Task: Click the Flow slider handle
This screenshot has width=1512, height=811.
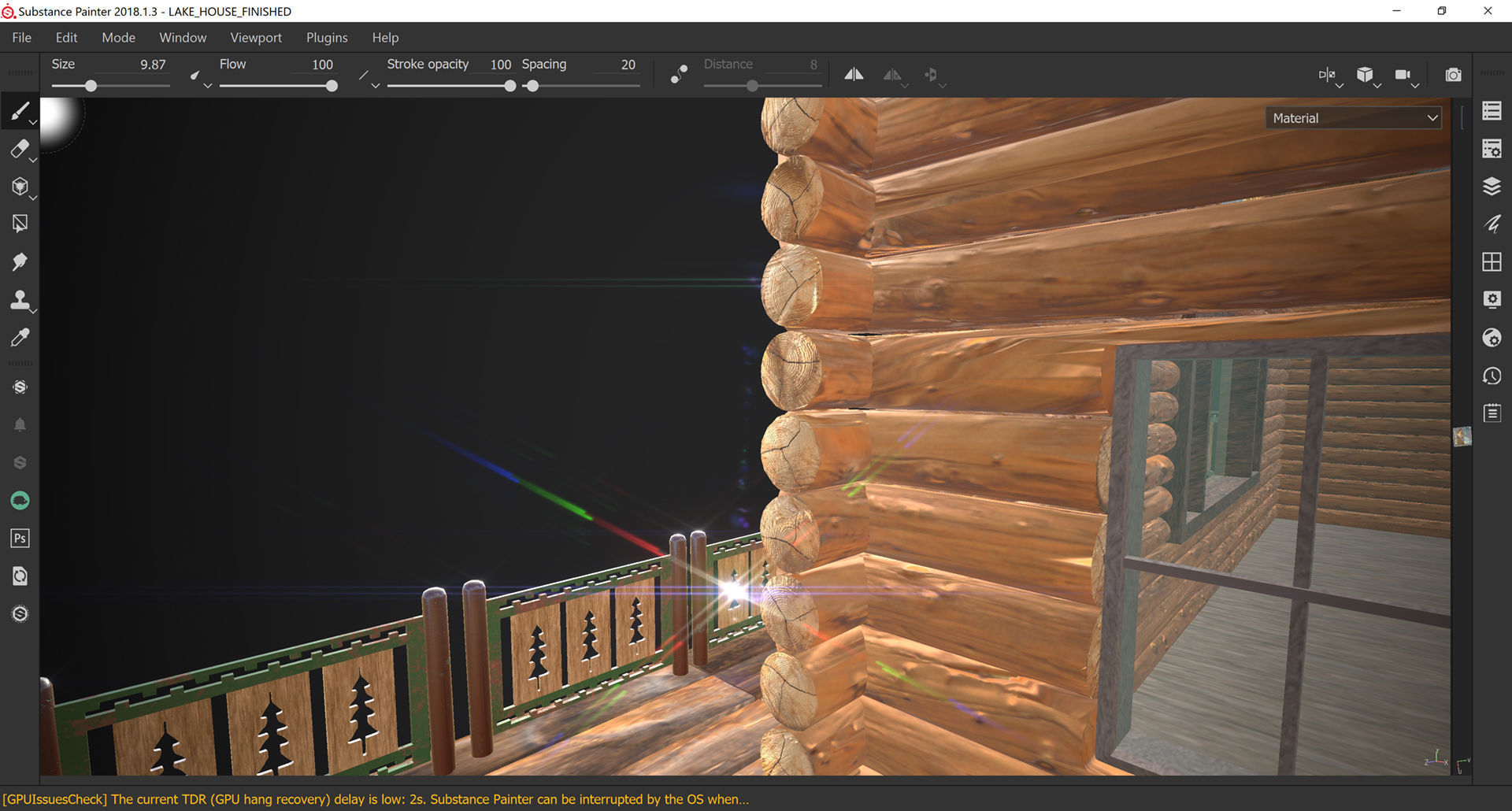Action: tap(332, 86)
